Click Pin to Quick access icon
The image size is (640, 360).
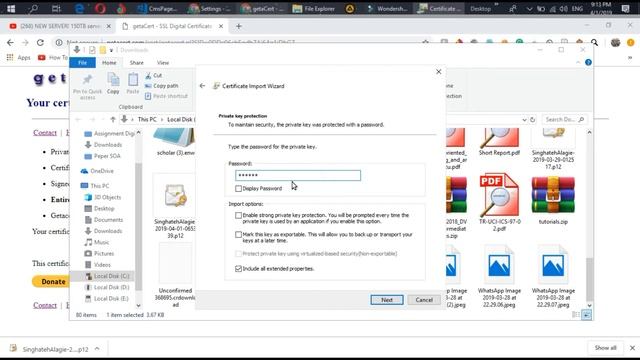87,87
